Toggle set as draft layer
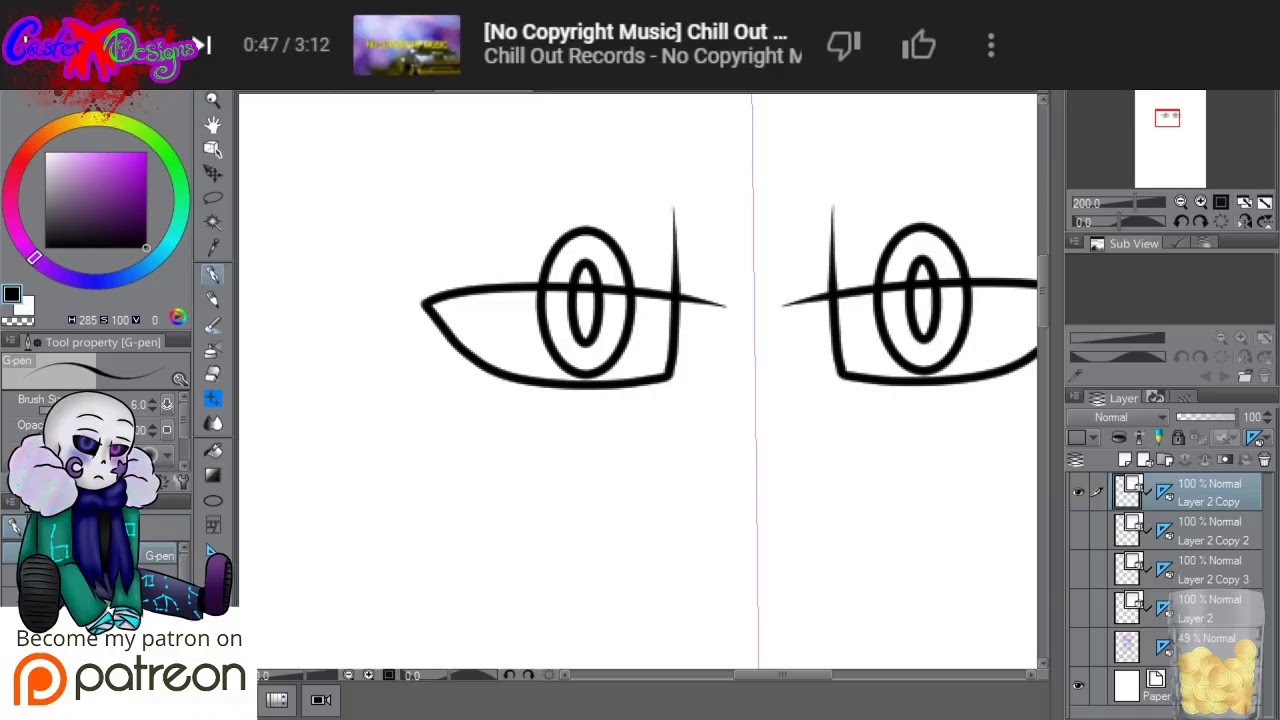Screen dimensions: 1280x720 click(1159, 438)
